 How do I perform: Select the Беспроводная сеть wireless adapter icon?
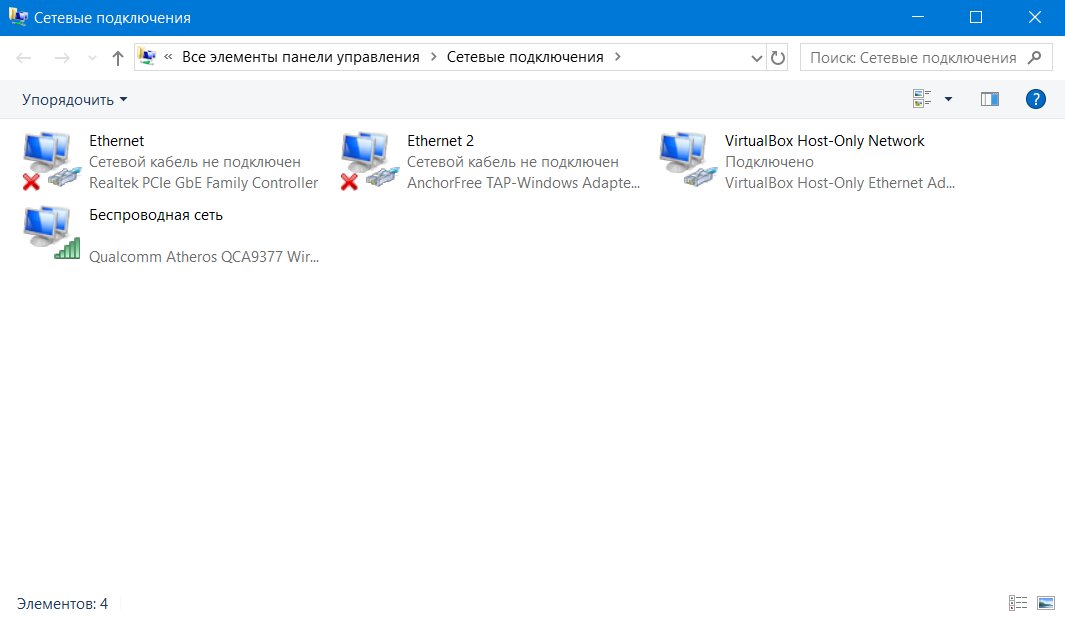pos(52,234)
